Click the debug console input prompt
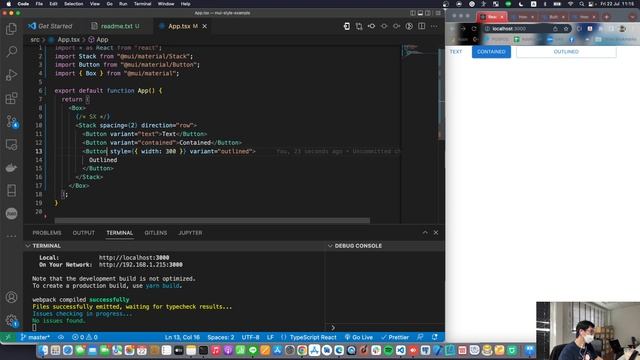Screen dimensions: 640x360 333,327
